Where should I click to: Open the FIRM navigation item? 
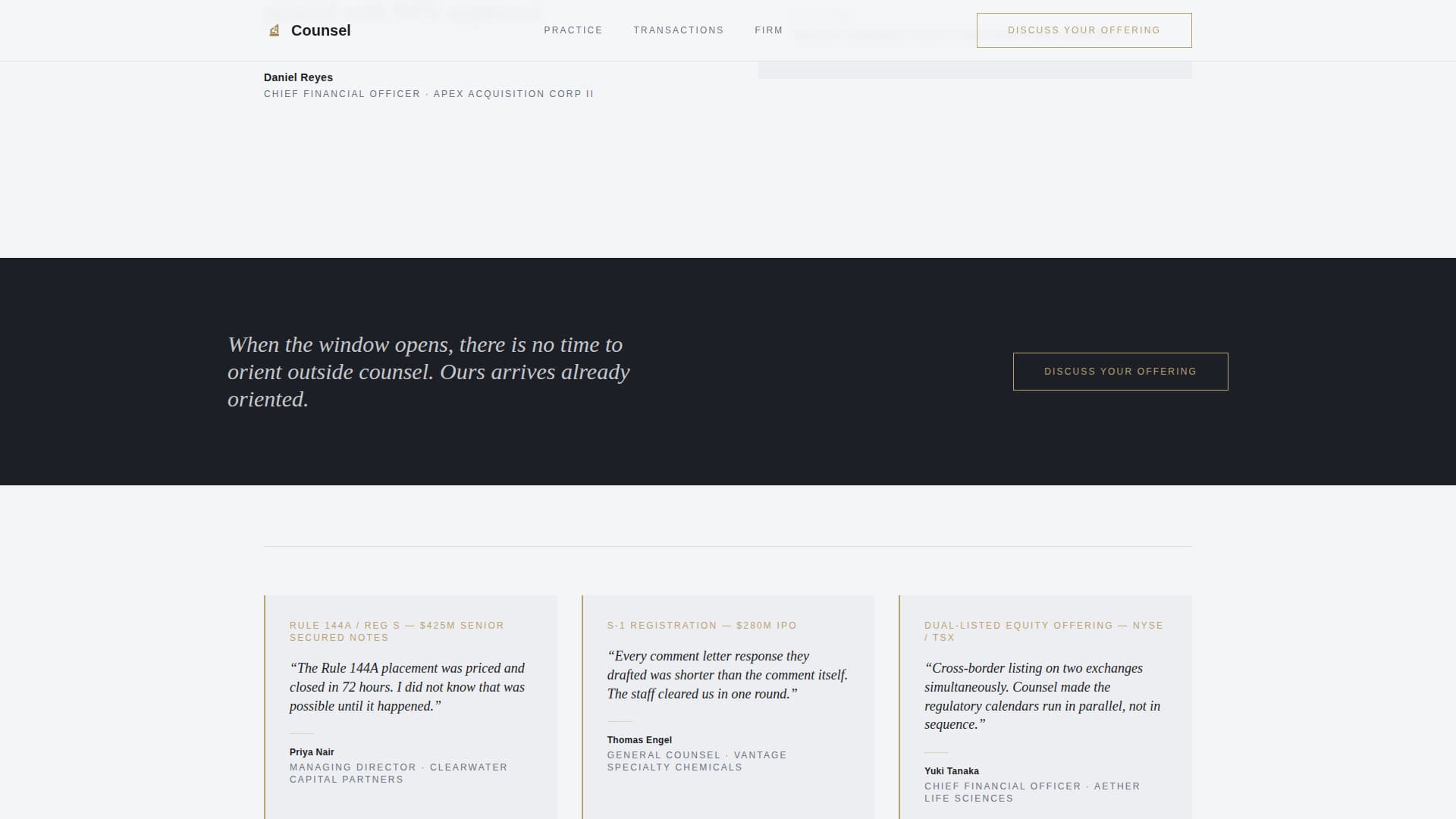tap(769, 30)
